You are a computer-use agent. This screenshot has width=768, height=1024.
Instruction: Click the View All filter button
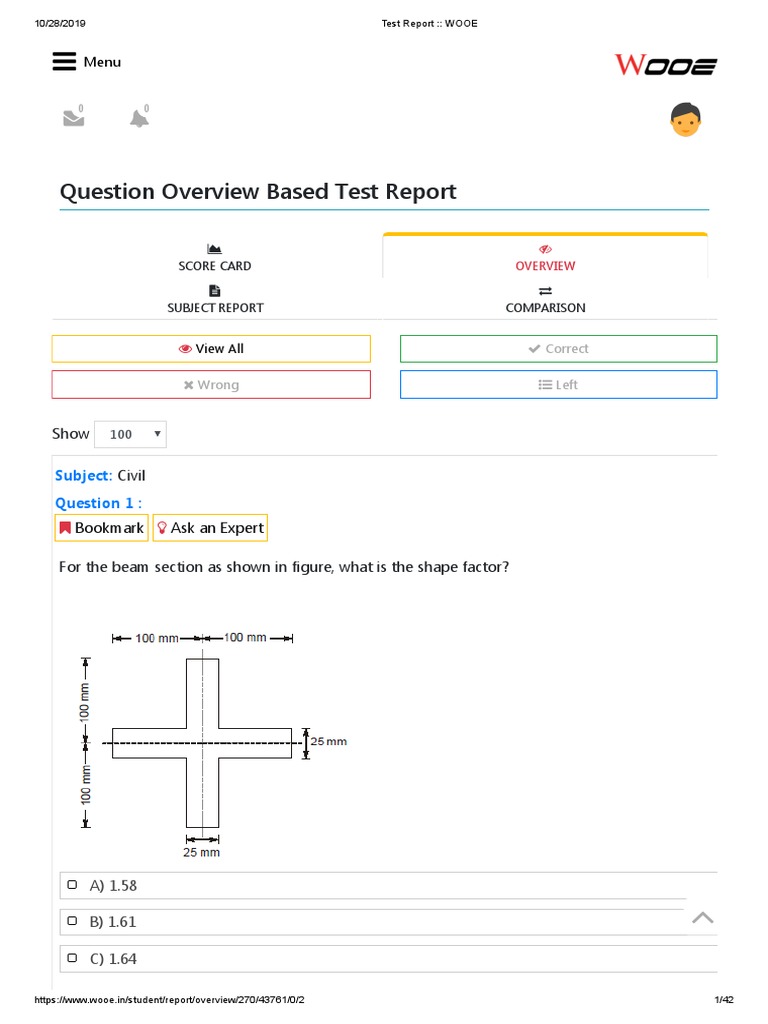pos(211,349)
